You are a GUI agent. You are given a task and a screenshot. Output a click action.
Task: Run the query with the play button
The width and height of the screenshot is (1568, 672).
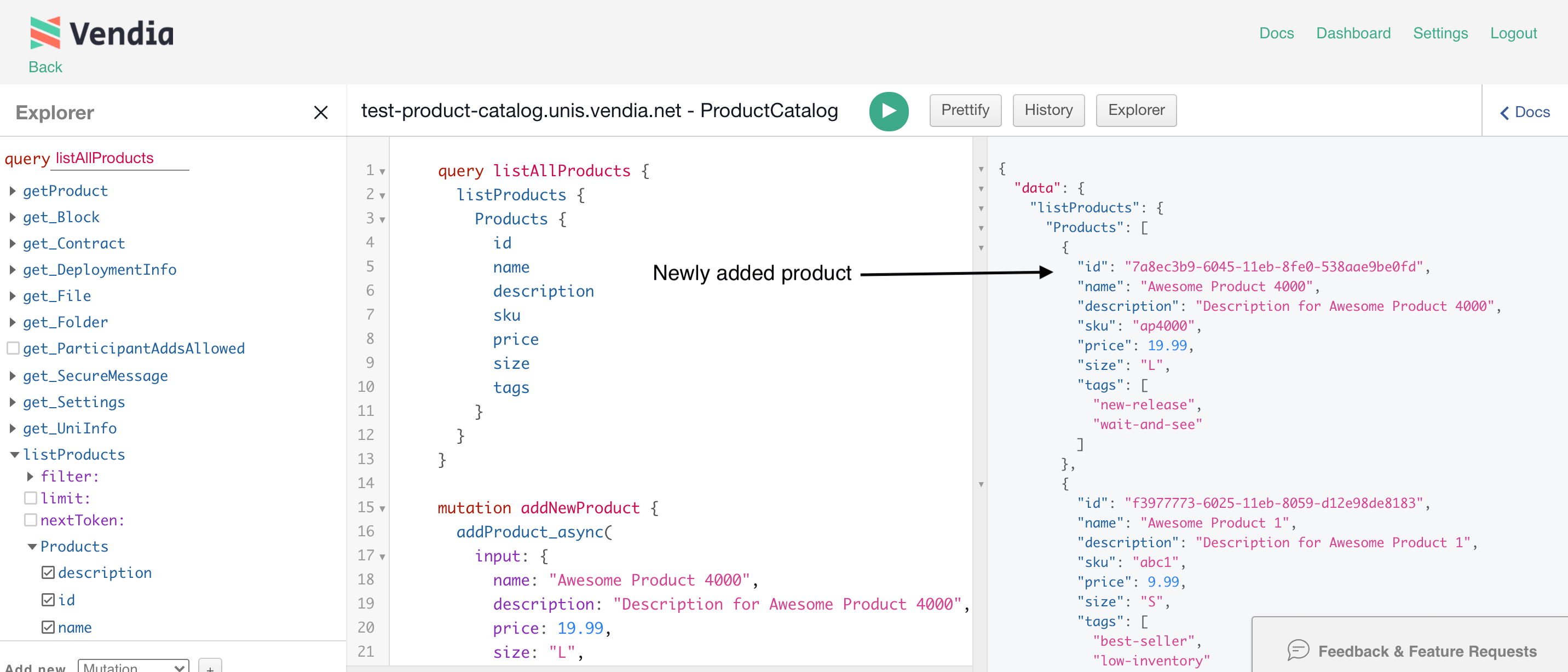click(x=888, y=111)
